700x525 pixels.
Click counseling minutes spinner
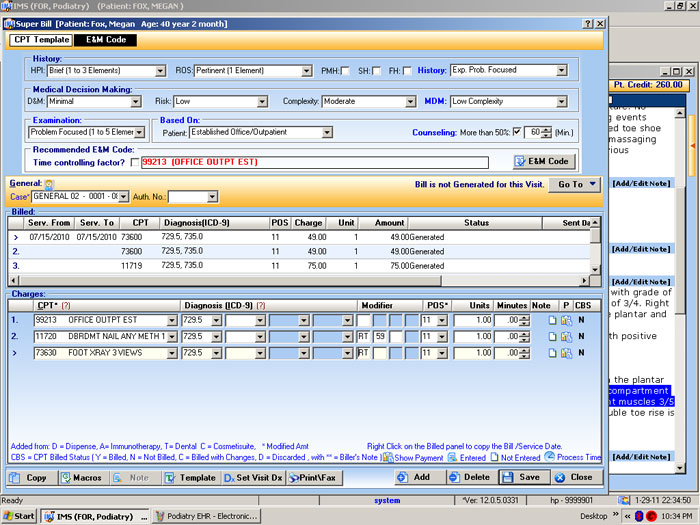tap(546, 133)
